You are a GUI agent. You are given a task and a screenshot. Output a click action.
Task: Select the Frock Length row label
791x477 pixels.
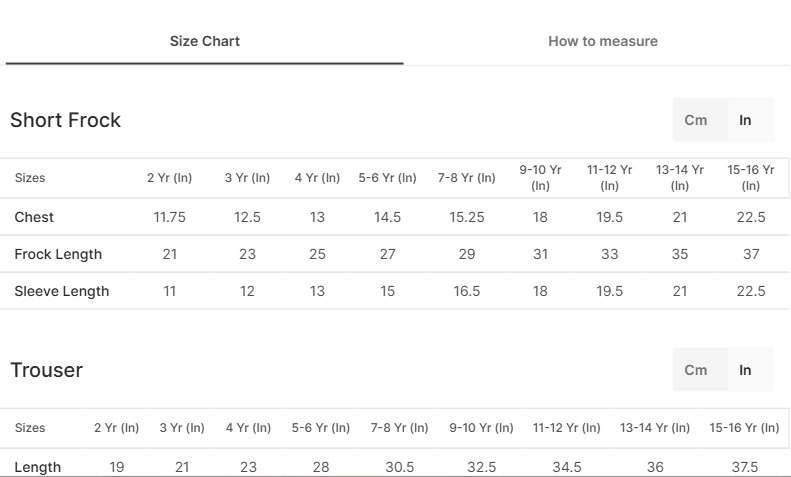coord(58,254)
